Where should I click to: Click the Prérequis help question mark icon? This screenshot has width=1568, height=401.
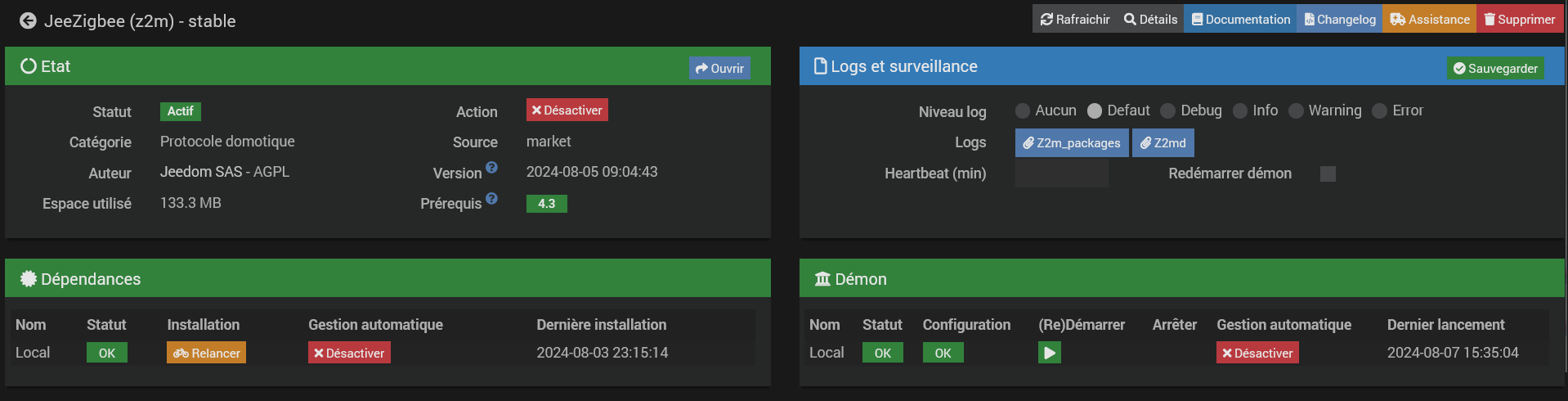click(491, 198)
